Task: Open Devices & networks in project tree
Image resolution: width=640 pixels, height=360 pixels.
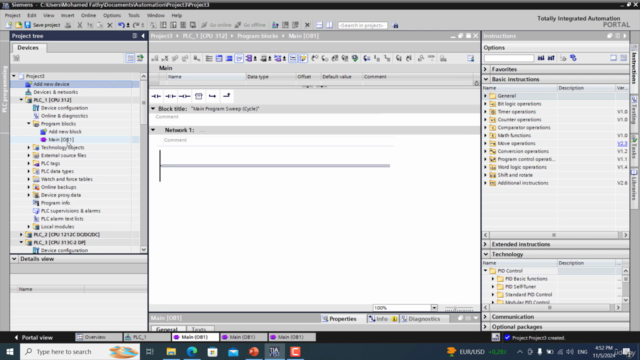Action: click(56, 92)
